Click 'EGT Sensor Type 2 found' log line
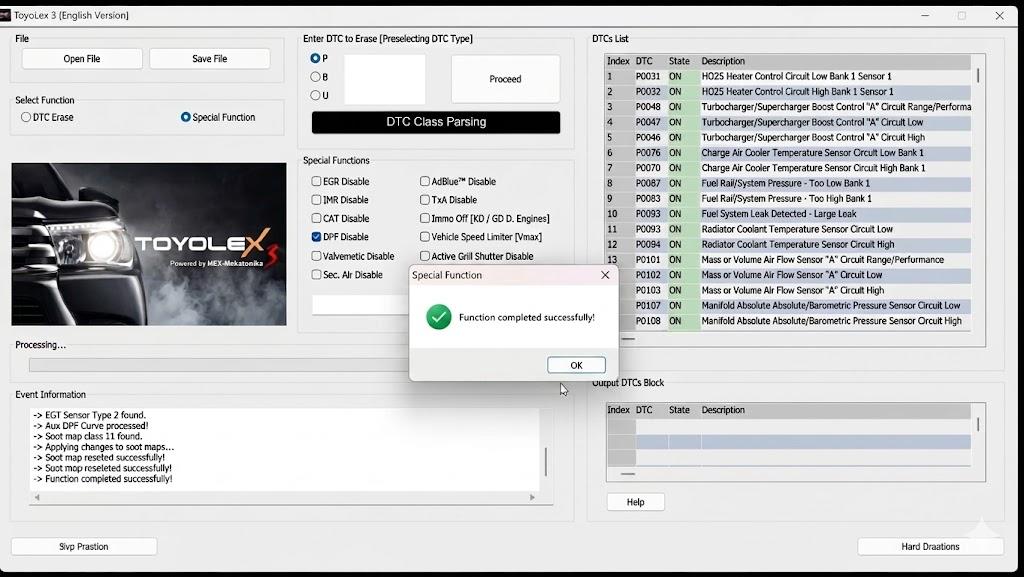This screenshot has height=577, width=1024. click(x=89, y=415)
